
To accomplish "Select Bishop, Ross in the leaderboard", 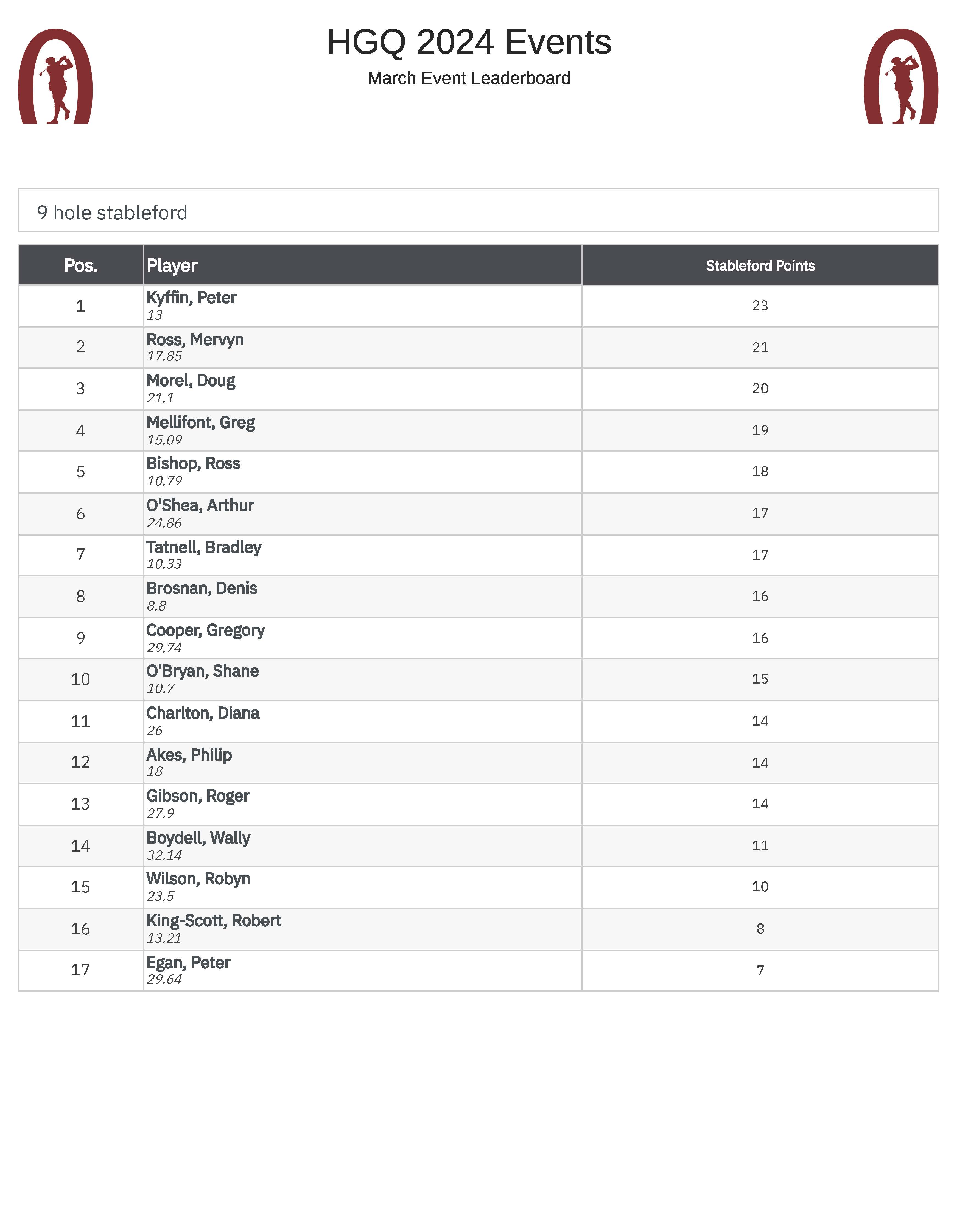I will (193, 464).
